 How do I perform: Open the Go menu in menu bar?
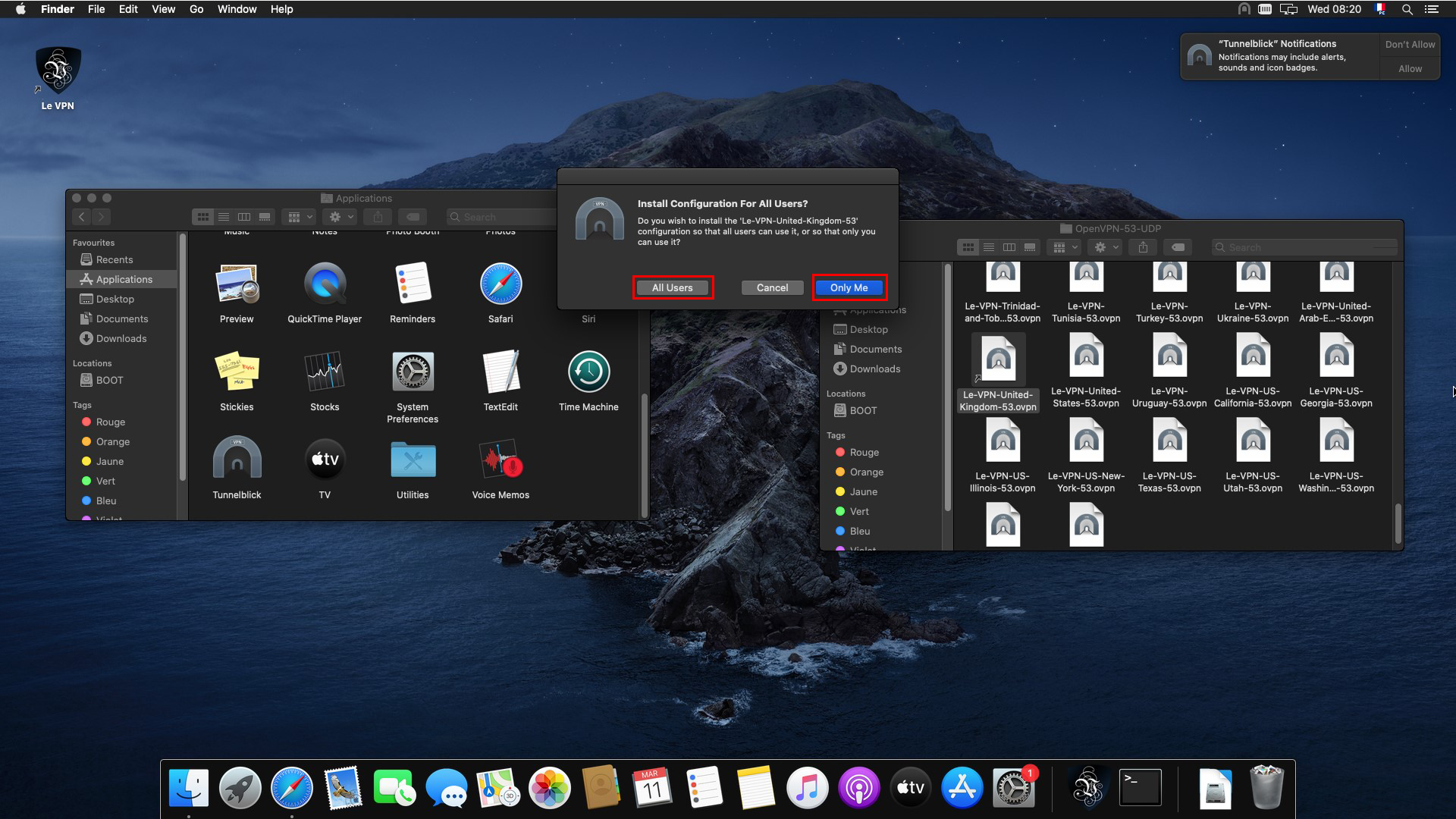click(196, 9)
